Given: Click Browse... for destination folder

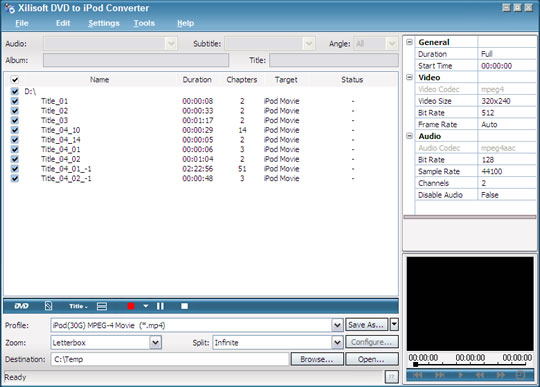Looking at the screenshot, I should (x=317, y=359).
